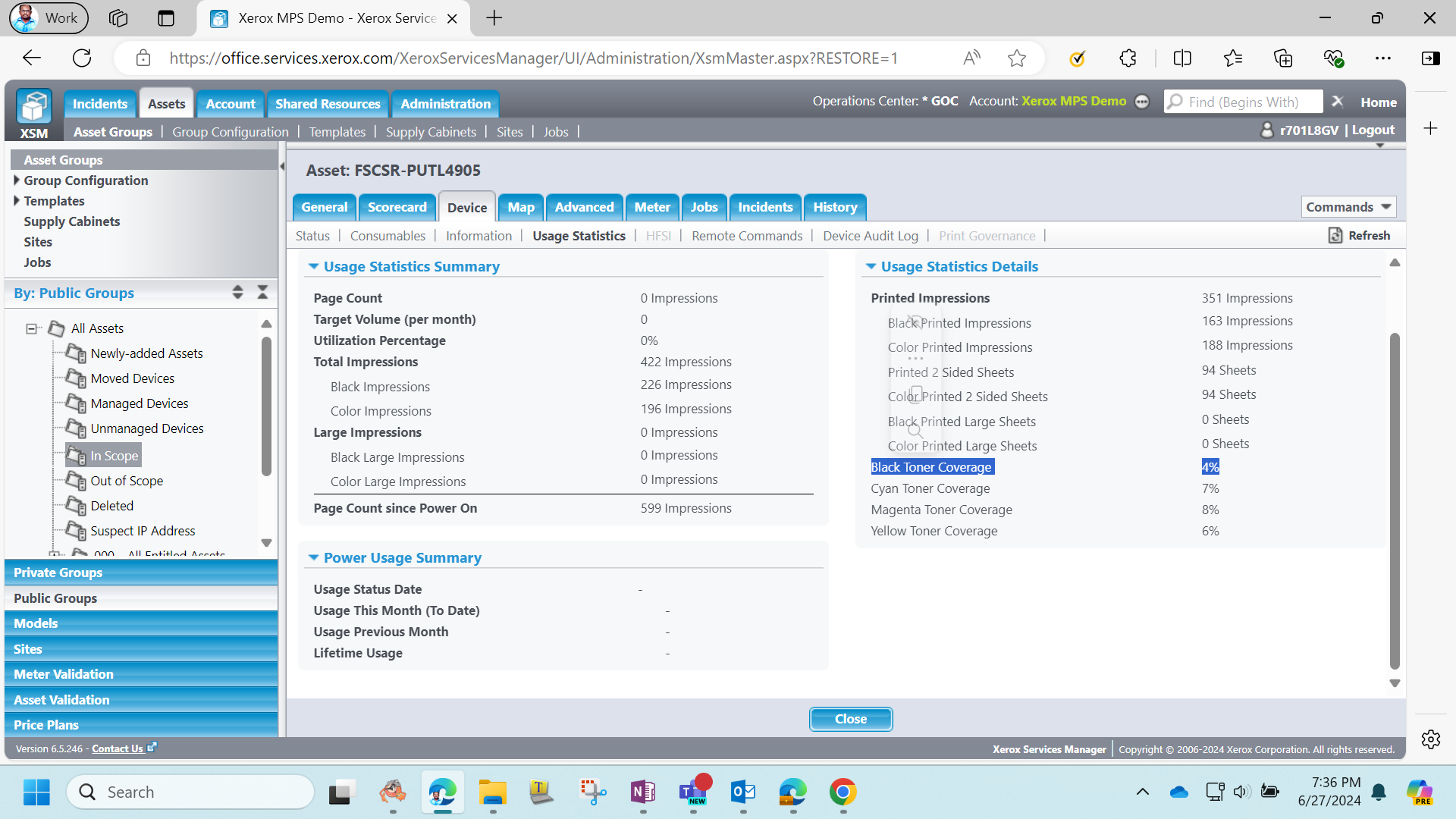Click into the Find (Begins With) search field
Image resolution: width=1456 pixels, height=819 pixels.
[x=1244, y=102]
